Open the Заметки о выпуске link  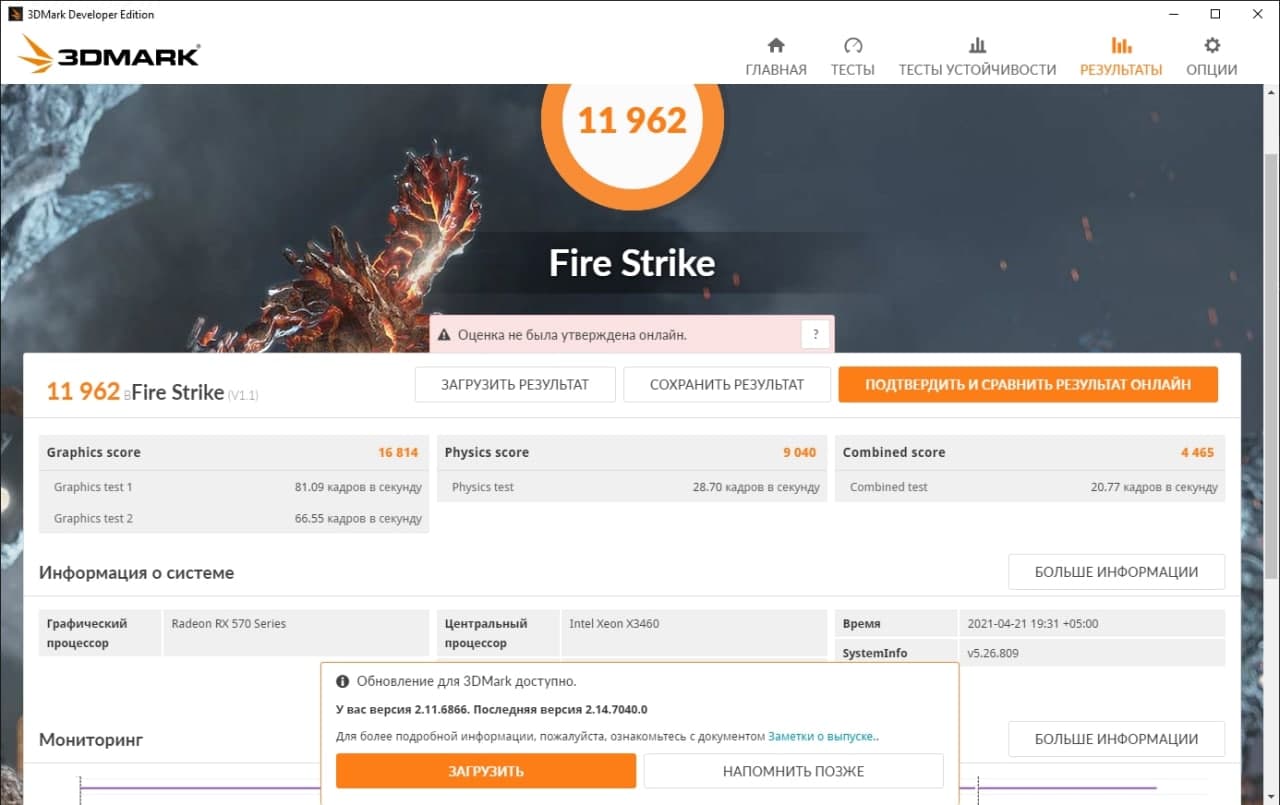(x=823, y=737)
